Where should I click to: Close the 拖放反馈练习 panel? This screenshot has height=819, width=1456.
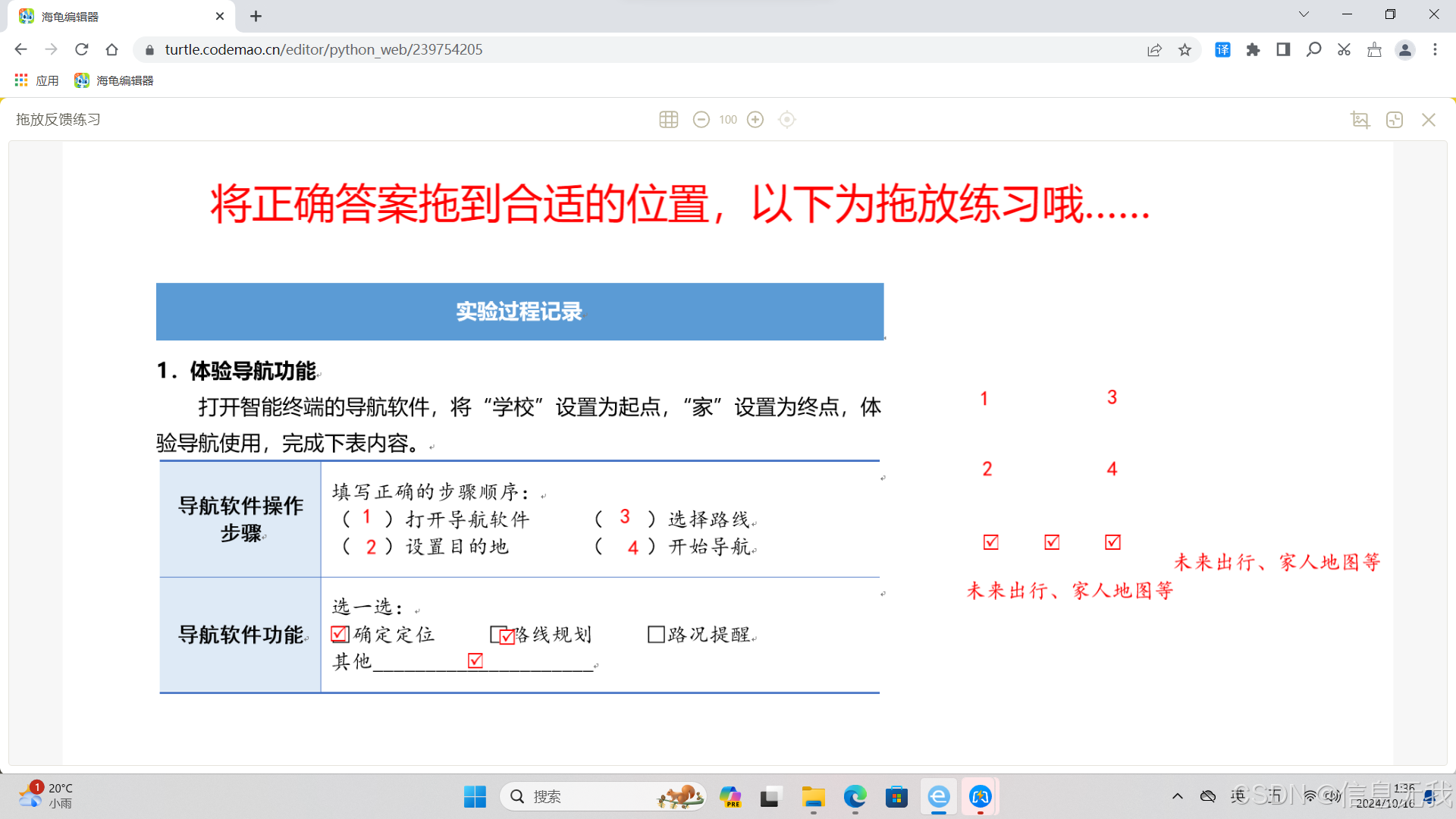pos(1429,120)
